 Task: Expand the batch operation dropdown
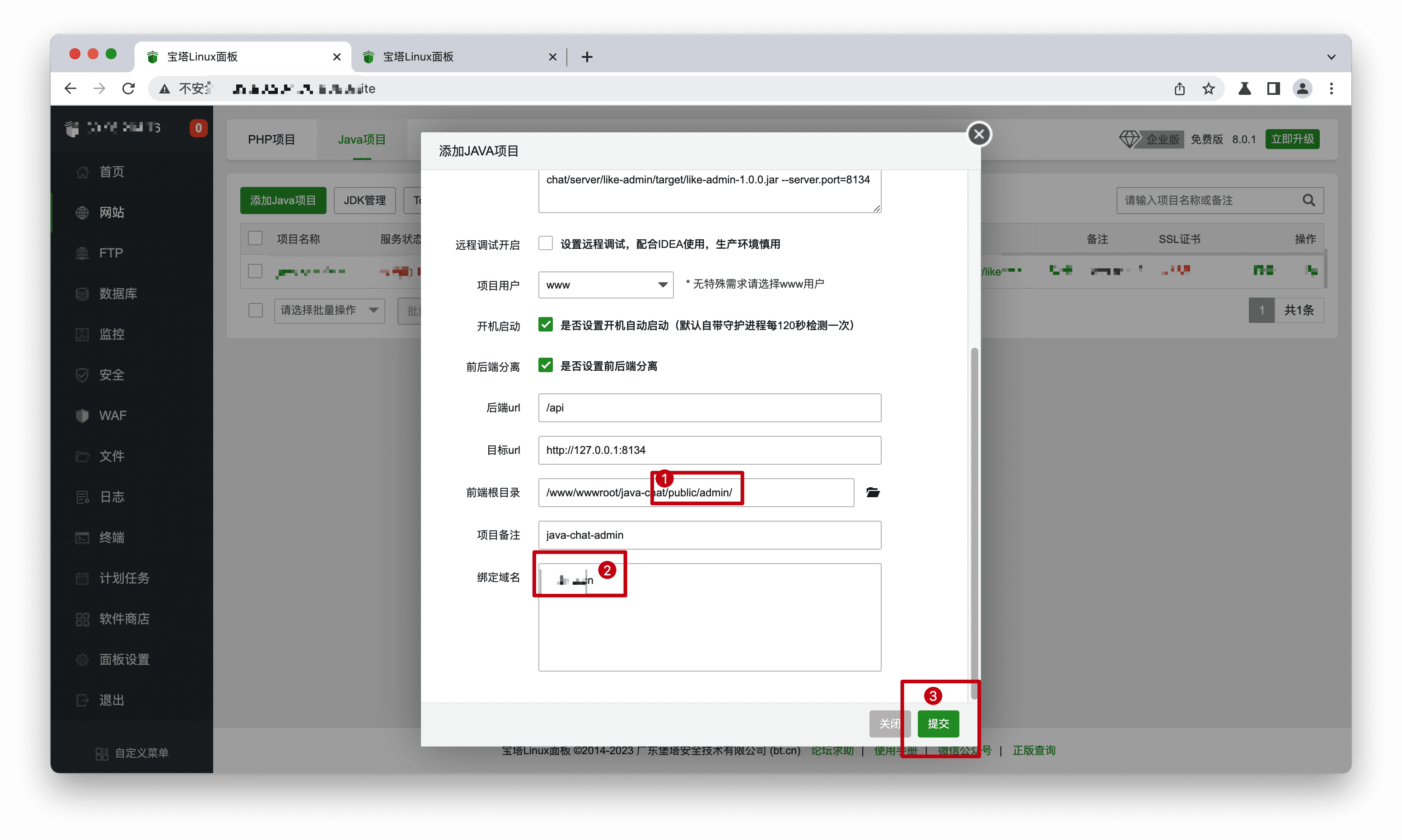click(329, 310)
